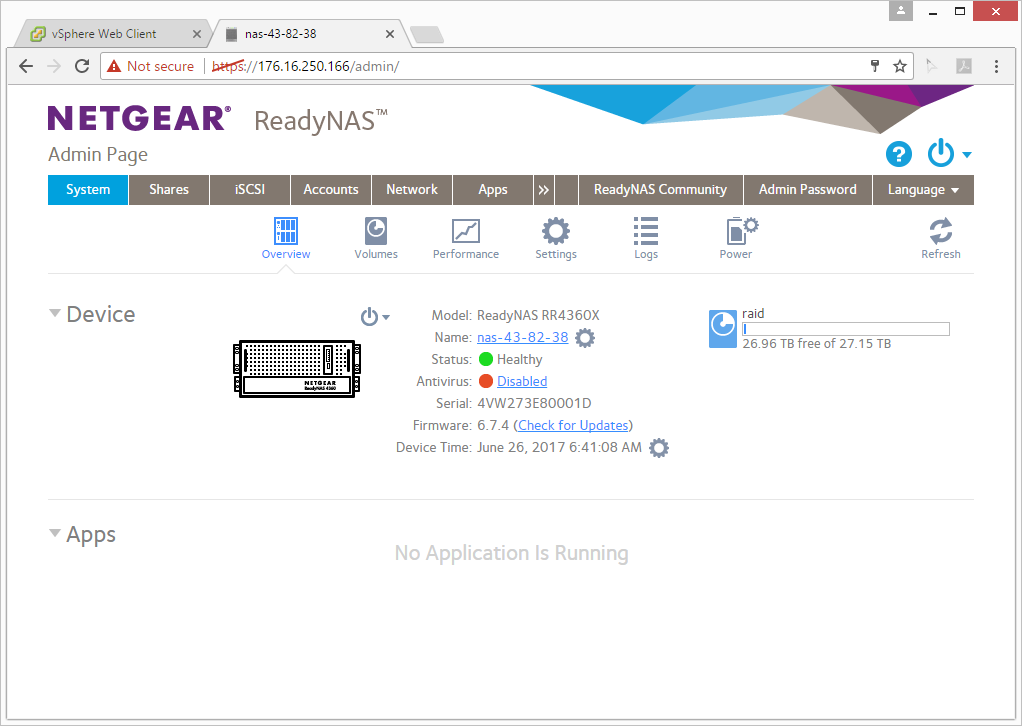Open the Chrome three-dot menu

point(996,66)
